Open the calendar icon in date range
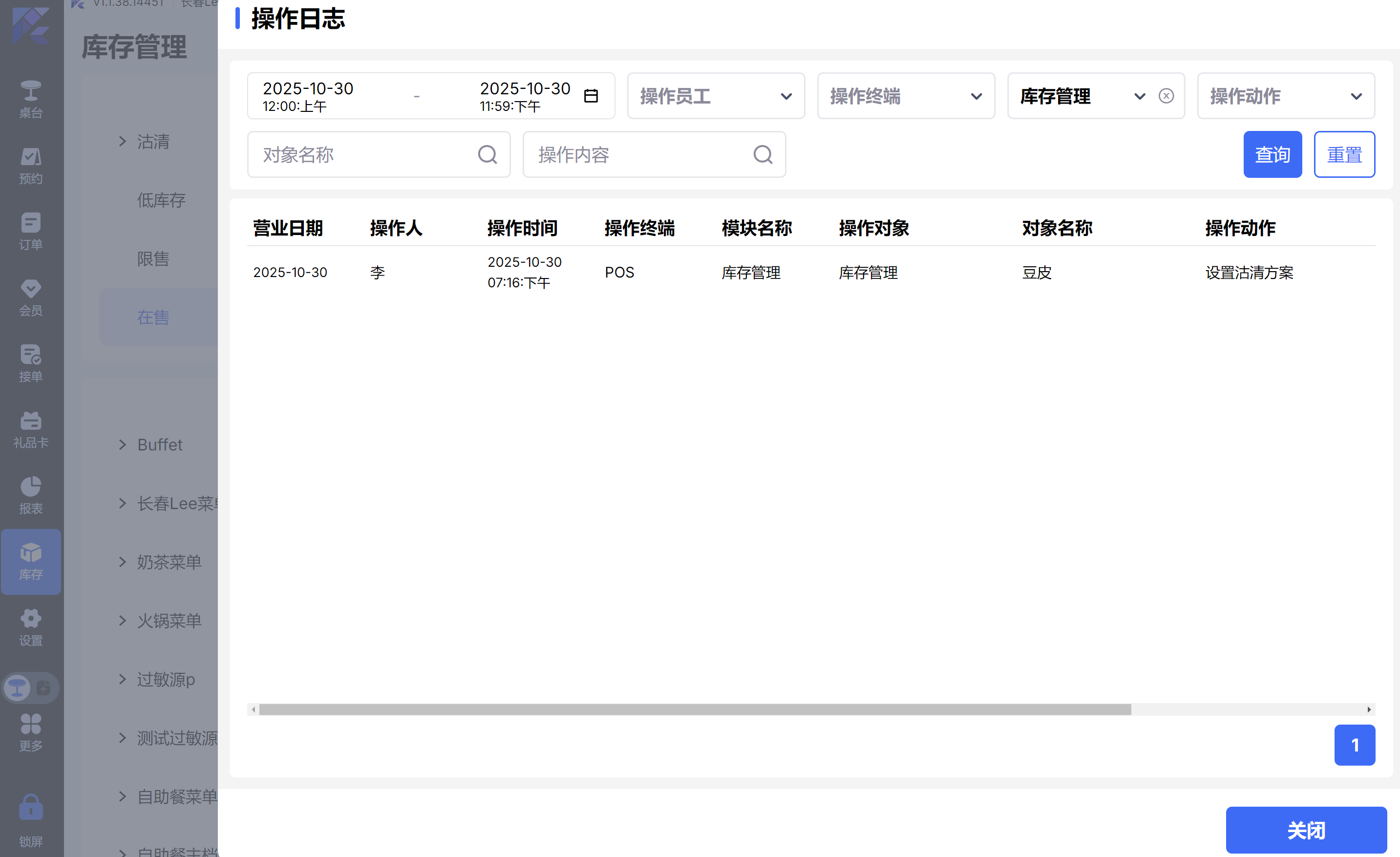 (x=591, y=95)
